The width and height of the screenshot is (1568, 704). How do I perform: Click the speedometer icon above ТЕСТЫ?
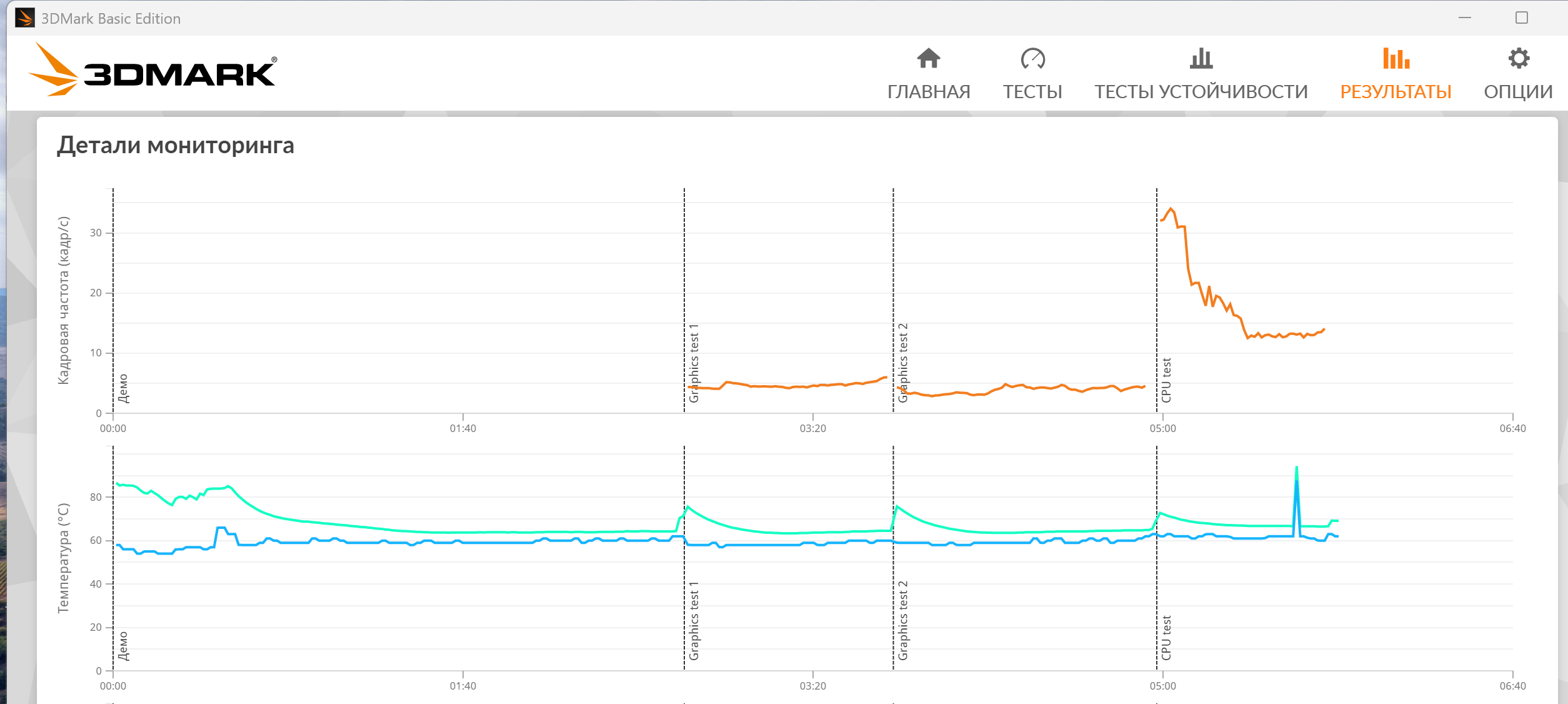click(x=1032, y=58)
